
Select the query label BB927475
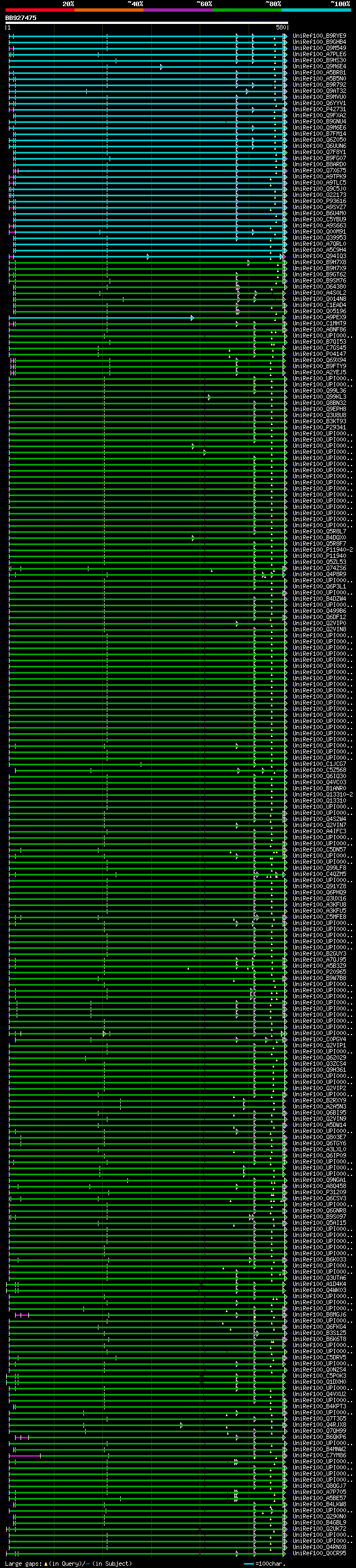click(21, 18)
